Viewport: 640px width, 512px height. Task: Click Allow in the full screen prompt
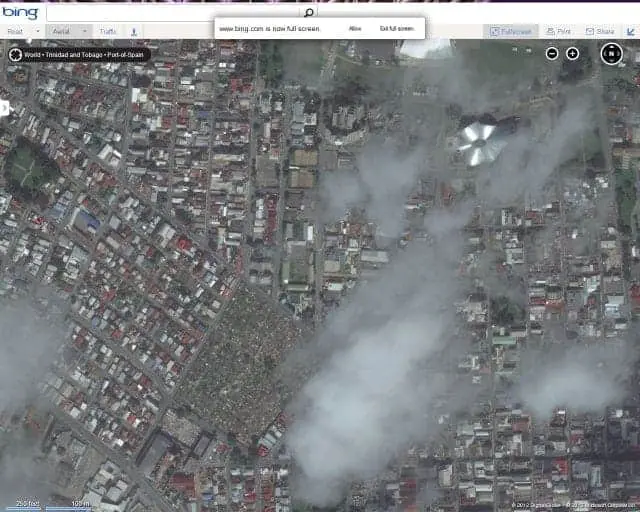point(355,30)
